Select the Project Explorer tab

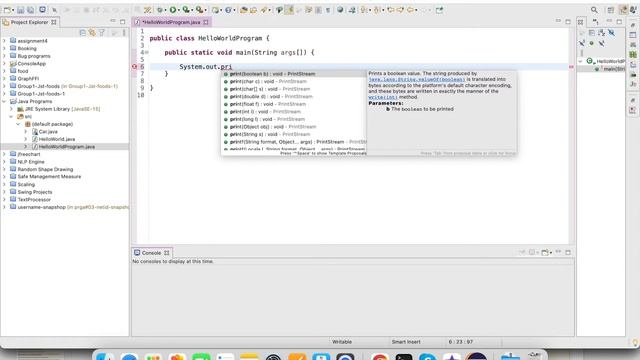[x=29, y=22]
